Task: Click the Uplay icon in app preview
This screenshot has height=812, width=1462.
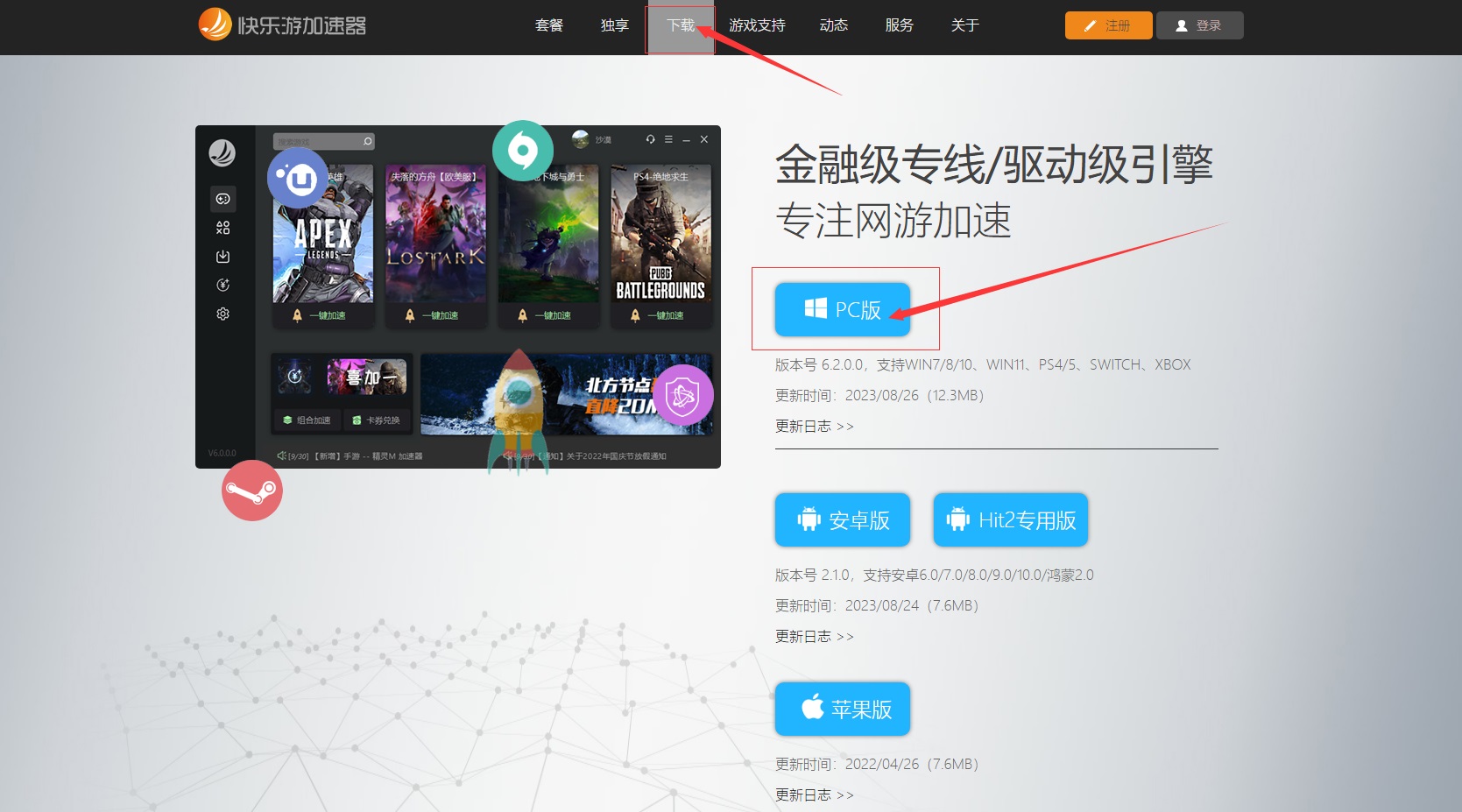Action: [x=298, y=178]
